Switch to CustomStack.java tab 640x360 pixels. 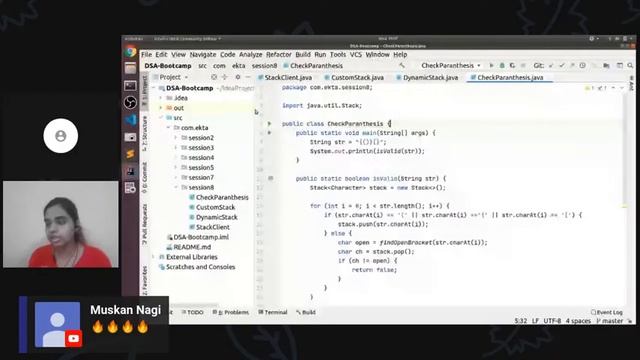click(x=354, y=77)
